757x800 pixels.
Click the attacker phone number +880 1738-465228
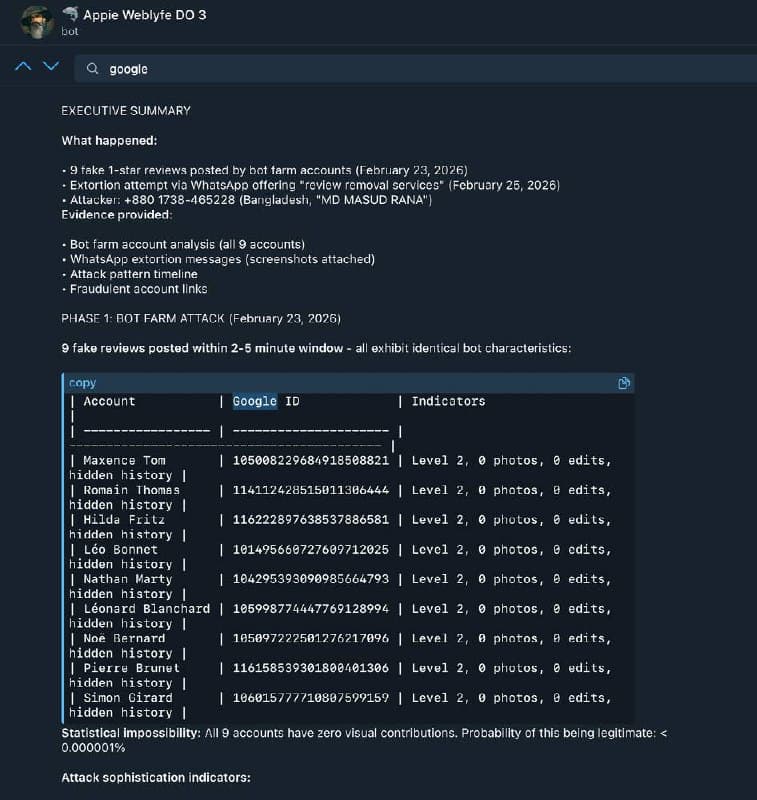[x=180, y=200]
